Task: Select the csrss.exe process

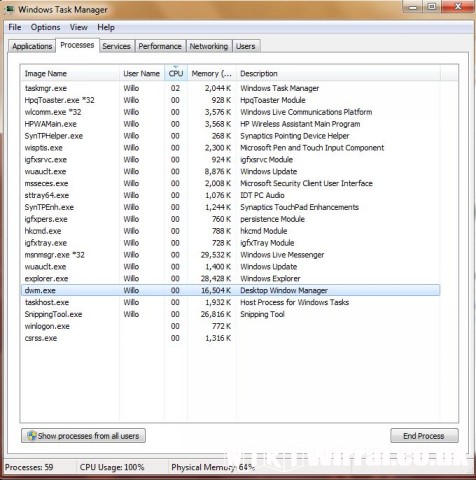Action: coord(230,338)
